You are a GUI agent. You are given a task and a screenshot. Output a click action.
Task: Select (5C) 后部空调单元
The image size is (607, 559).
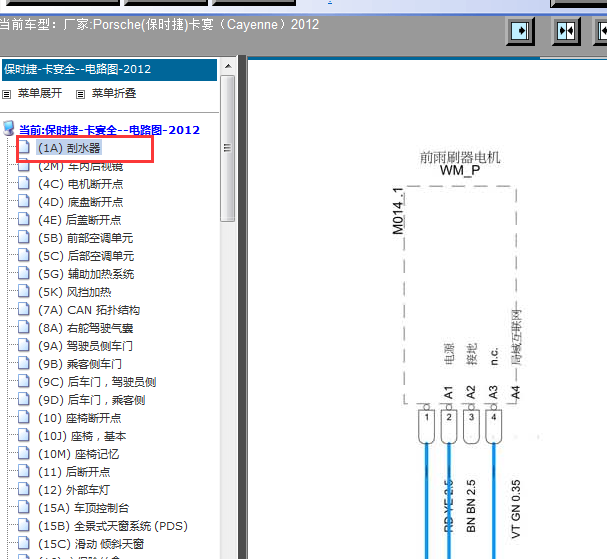click(86, 256)
